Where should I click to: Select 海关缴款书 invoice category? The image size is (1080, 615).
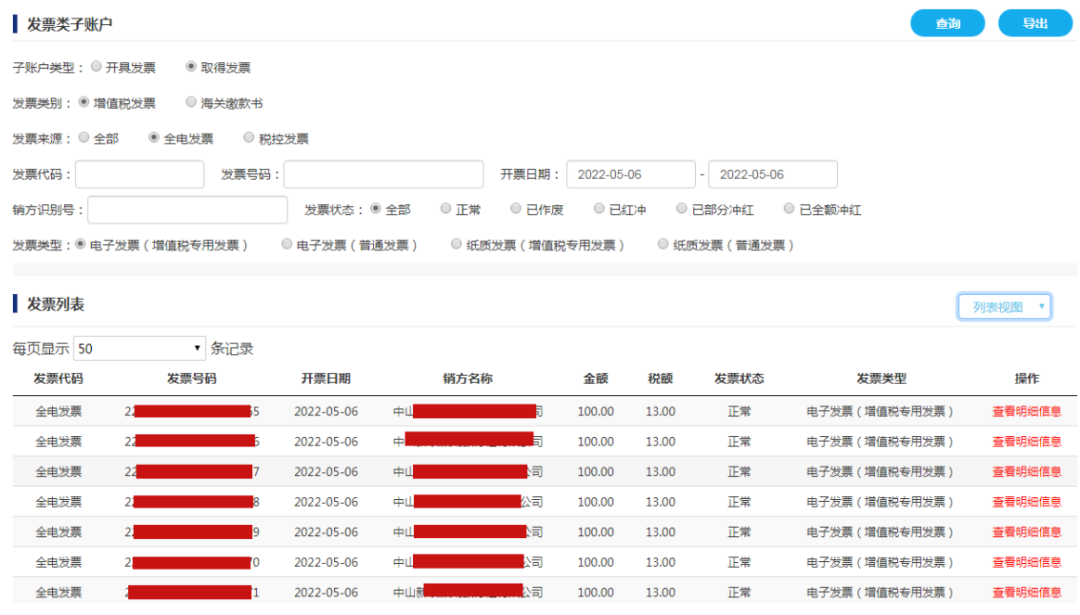click(191, 102)
